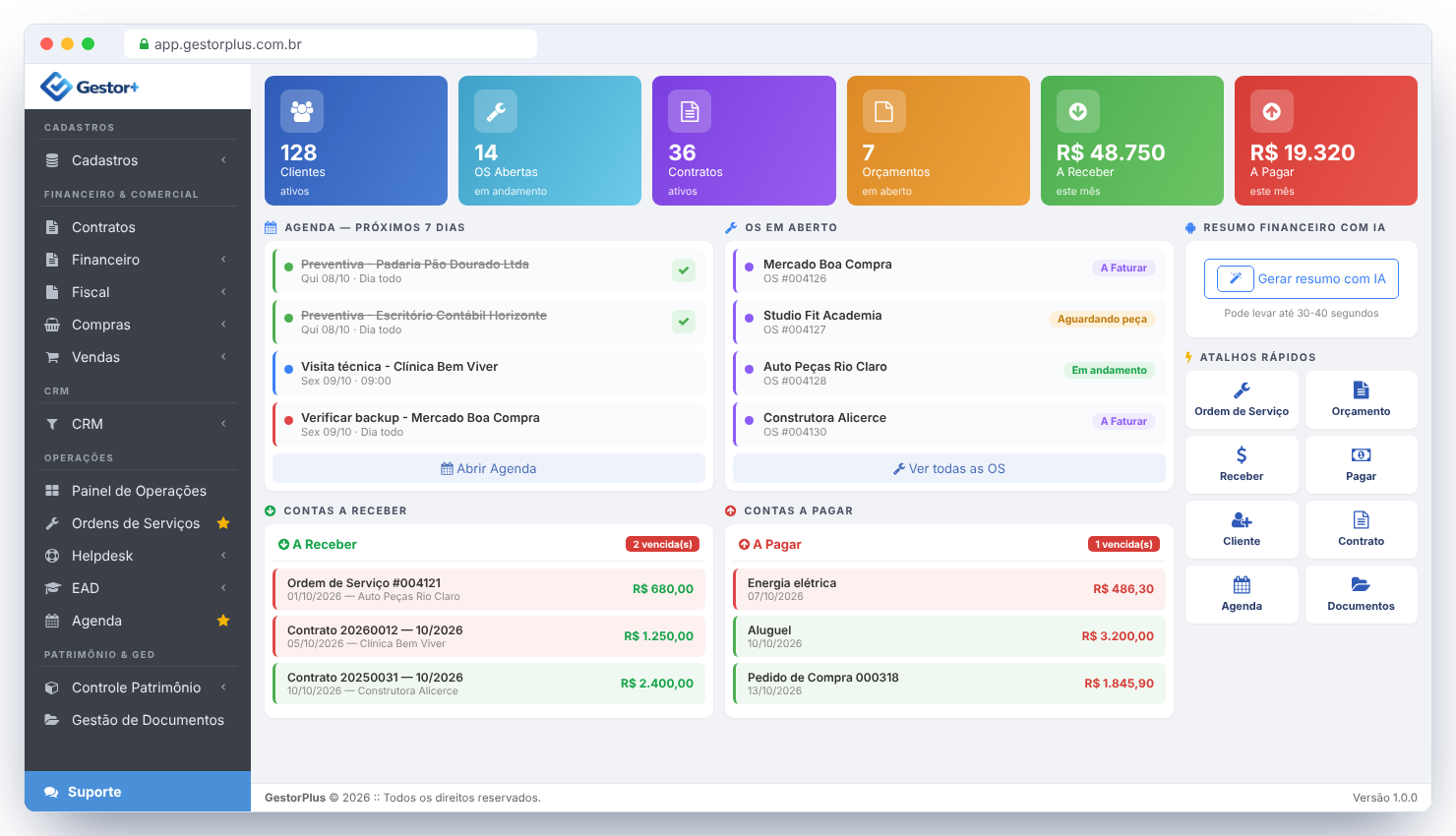Uncheck the Preventiva Padaria Pão Dourado task
This screenshot has width=1456, height=836.
click(x=684, y=270)
